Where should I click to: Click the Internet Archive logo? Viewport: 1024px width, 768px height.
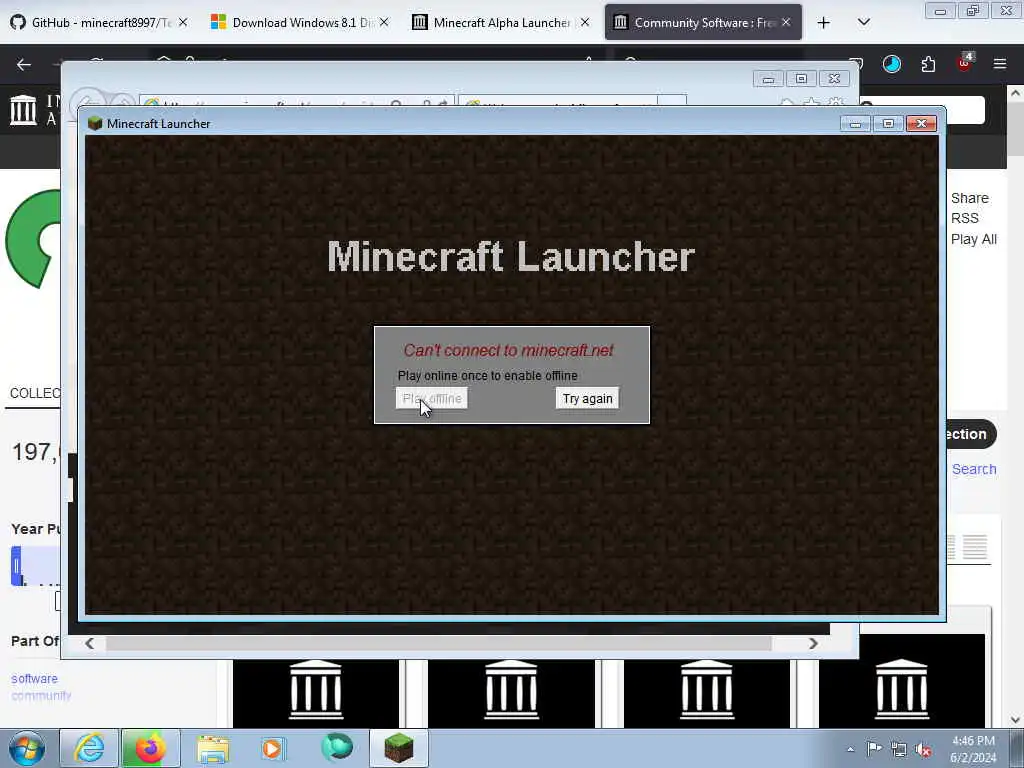[x=24, y=110]
